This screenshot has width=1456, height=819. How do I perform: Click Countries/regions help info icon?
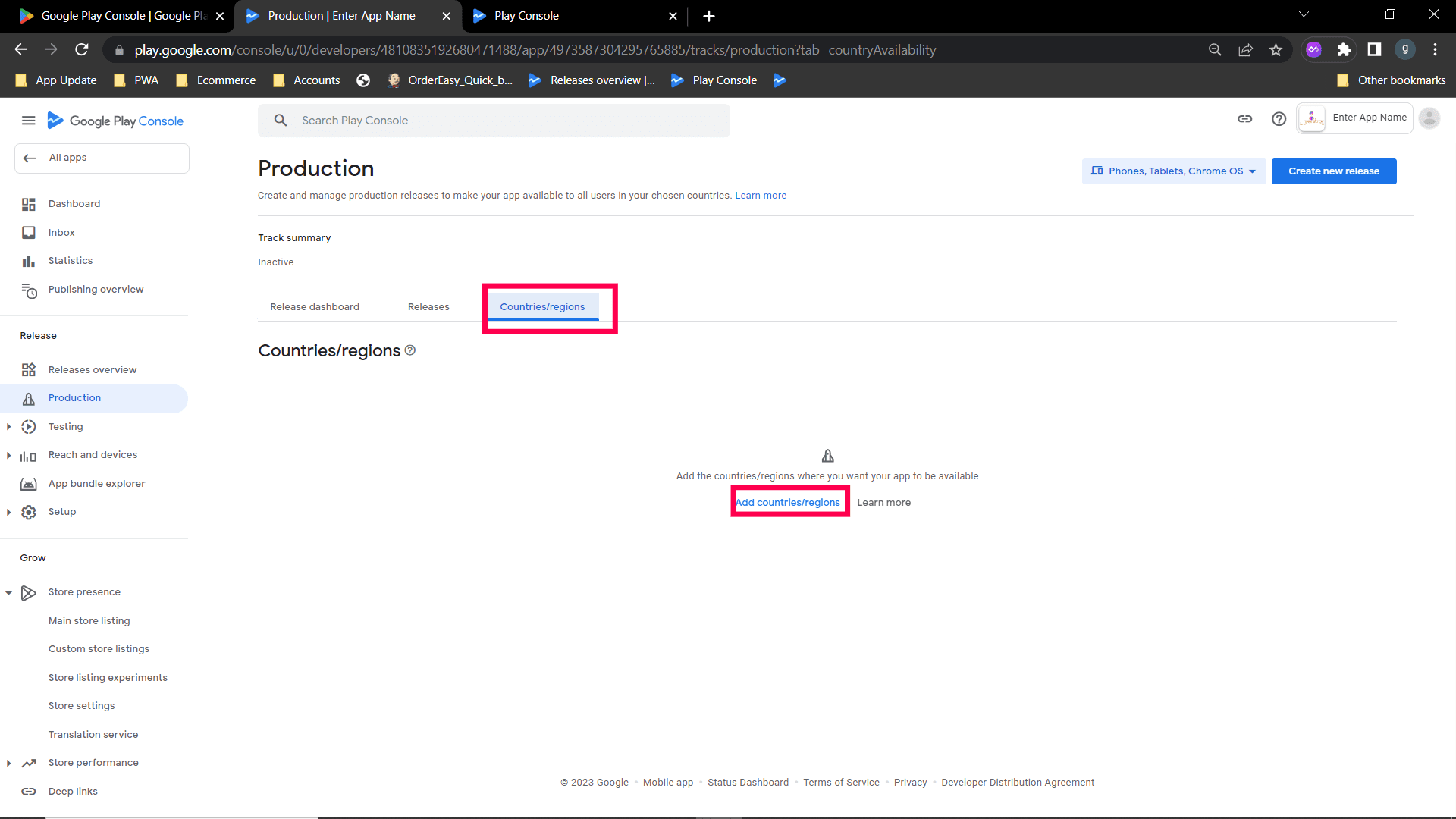[x=410, y=350]
